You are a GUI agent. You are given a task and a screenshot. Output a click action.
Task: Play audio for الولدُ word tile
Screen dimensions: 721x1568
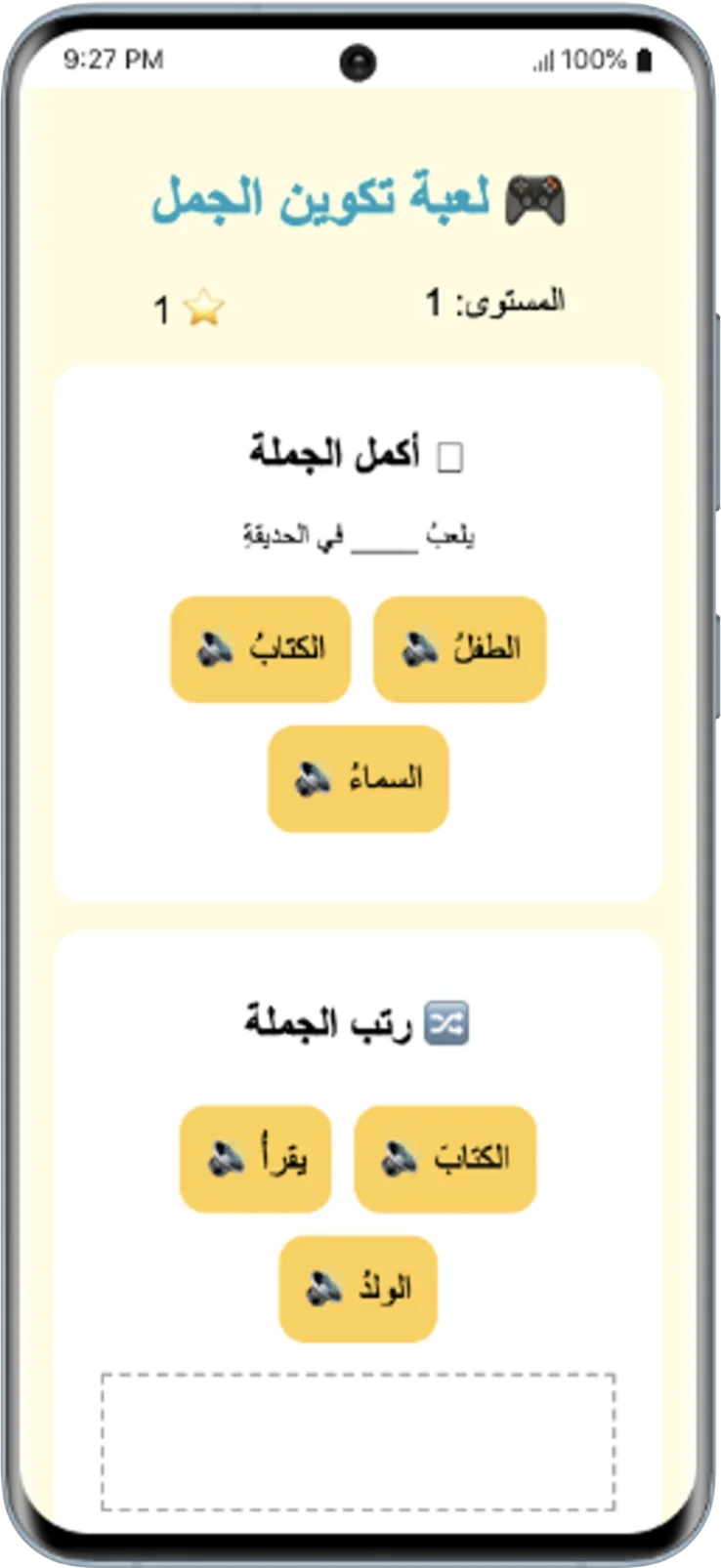click(323, 1289)
